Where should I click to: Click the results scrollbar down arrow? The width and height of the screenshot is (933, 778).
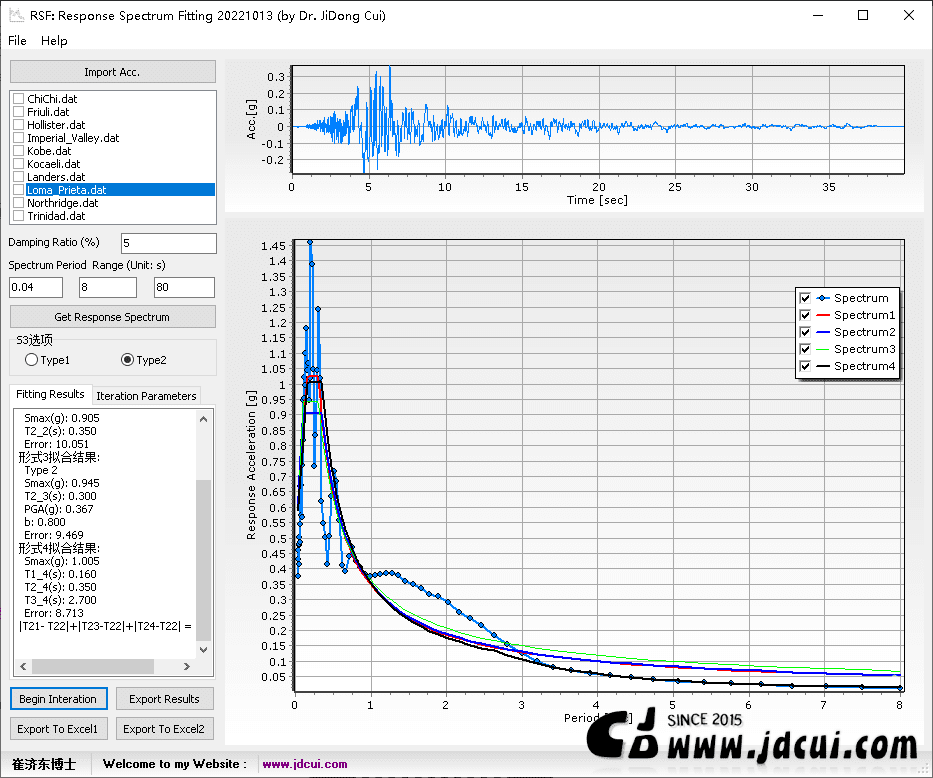click(x=203, y=650)
